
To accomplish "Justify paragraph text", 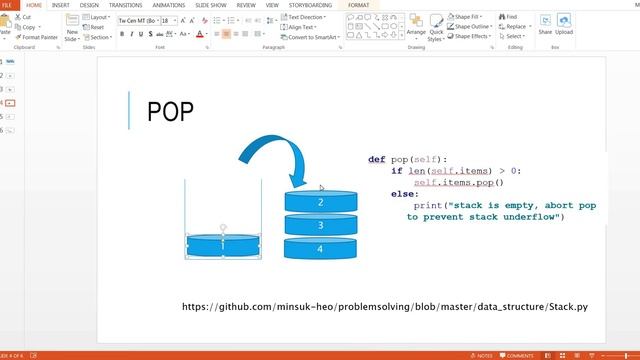I will click(x=245, y=34).
